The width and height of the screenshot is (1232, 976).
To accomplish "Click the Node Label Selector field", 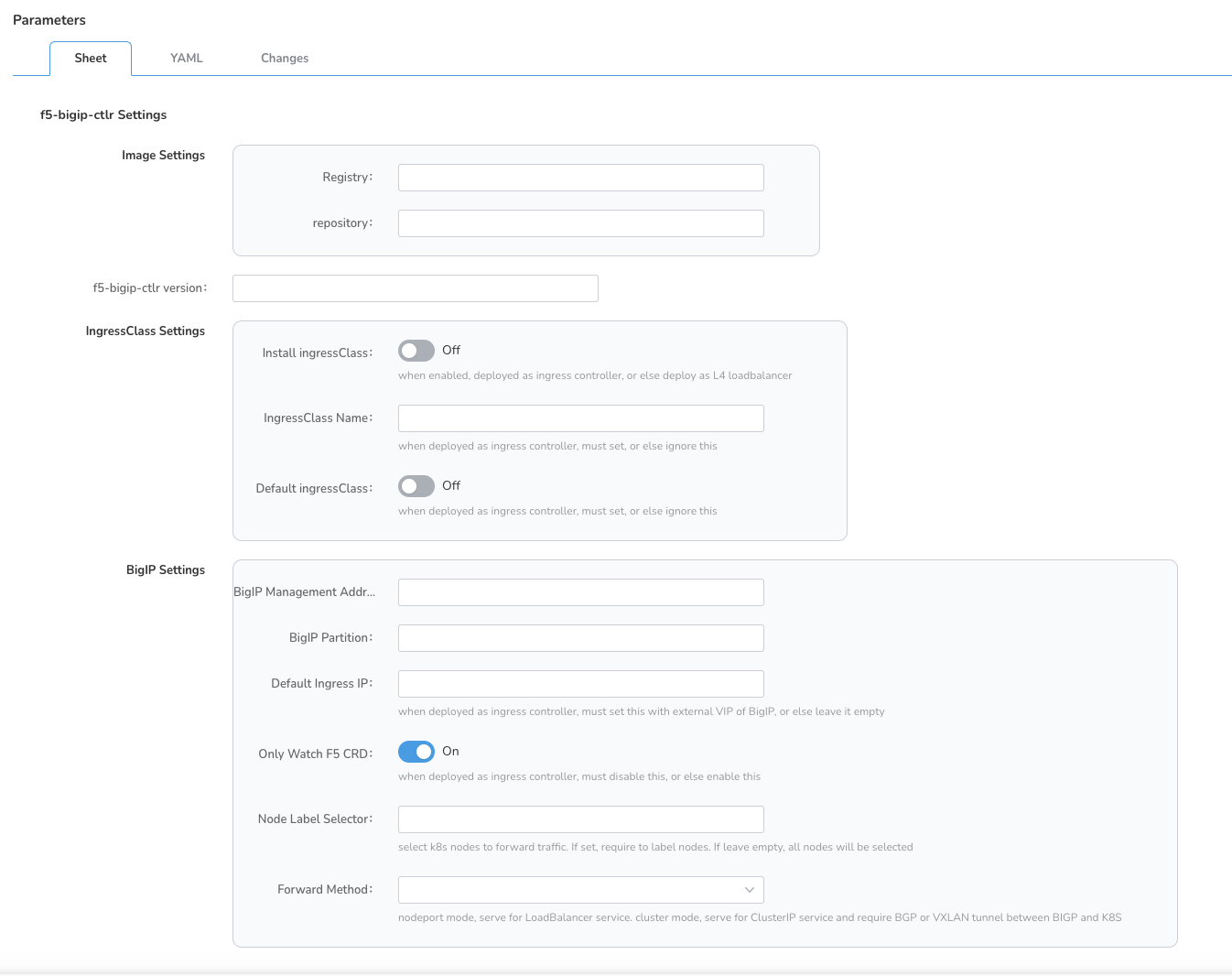I will [x=580, y=819].
